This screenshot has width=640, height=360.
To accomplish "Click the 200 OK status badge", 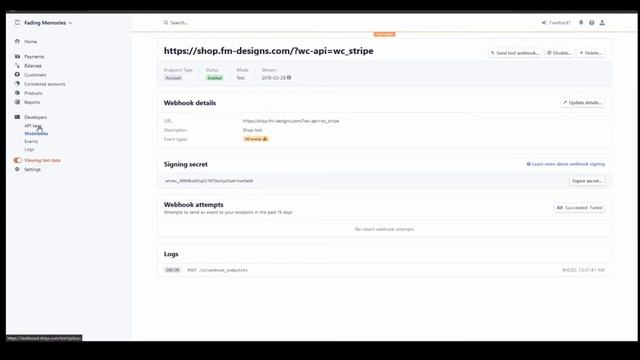I will coord(172,270).
